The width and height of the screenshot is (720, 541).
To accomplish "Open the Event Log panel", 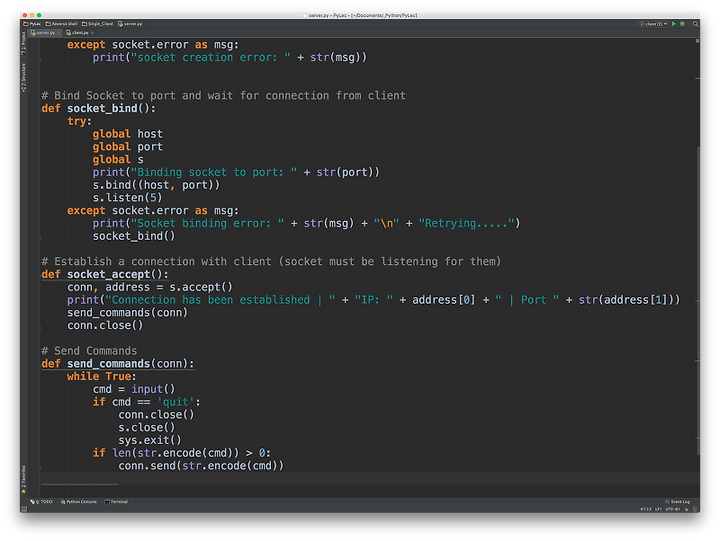I will pyautogui.click(x=678, y=502).
